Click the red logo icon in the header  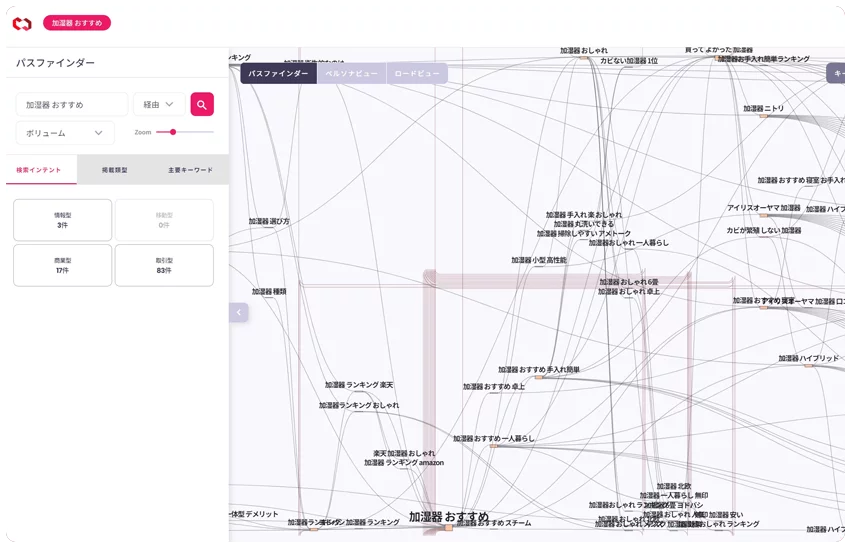pos(22,23)
